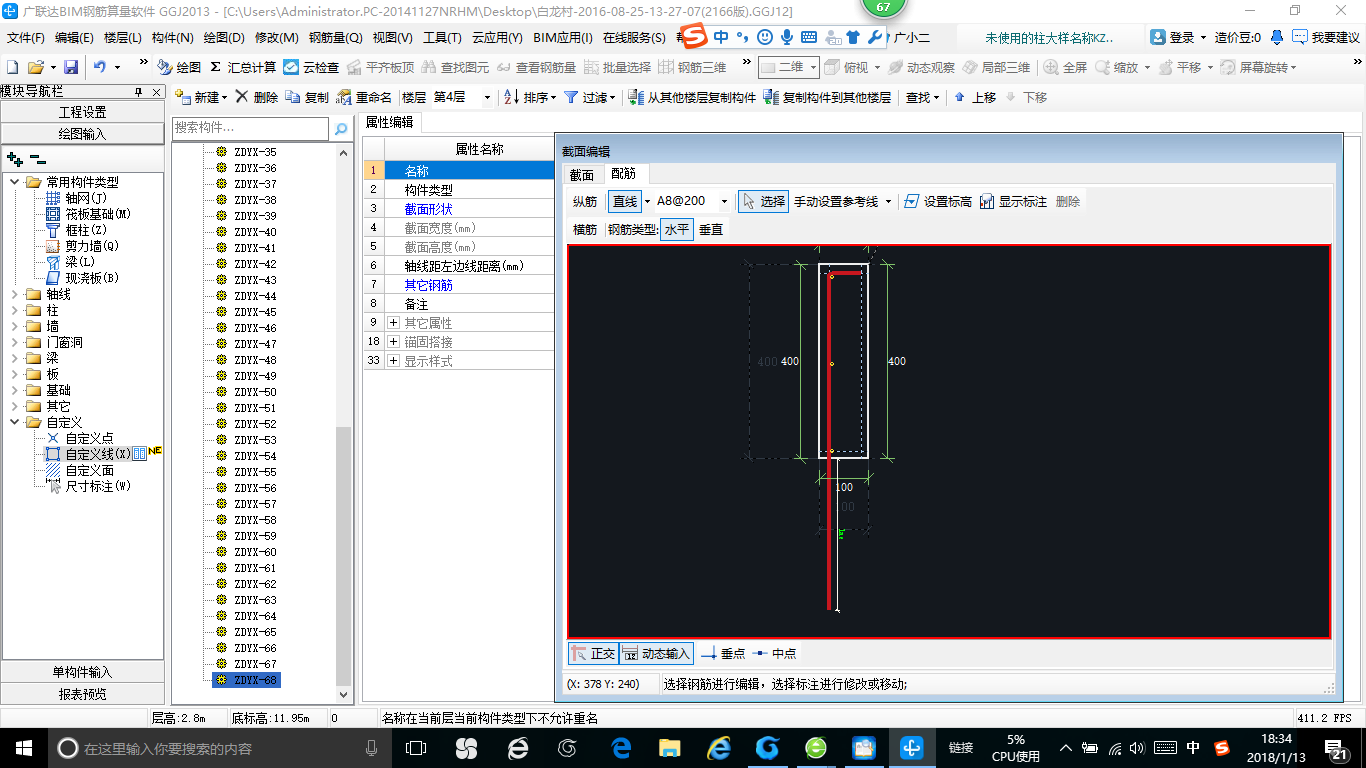Viewport: 1366px width, 768px height.
Task: Click the 绘图输入 panel button
Action: 82,133
